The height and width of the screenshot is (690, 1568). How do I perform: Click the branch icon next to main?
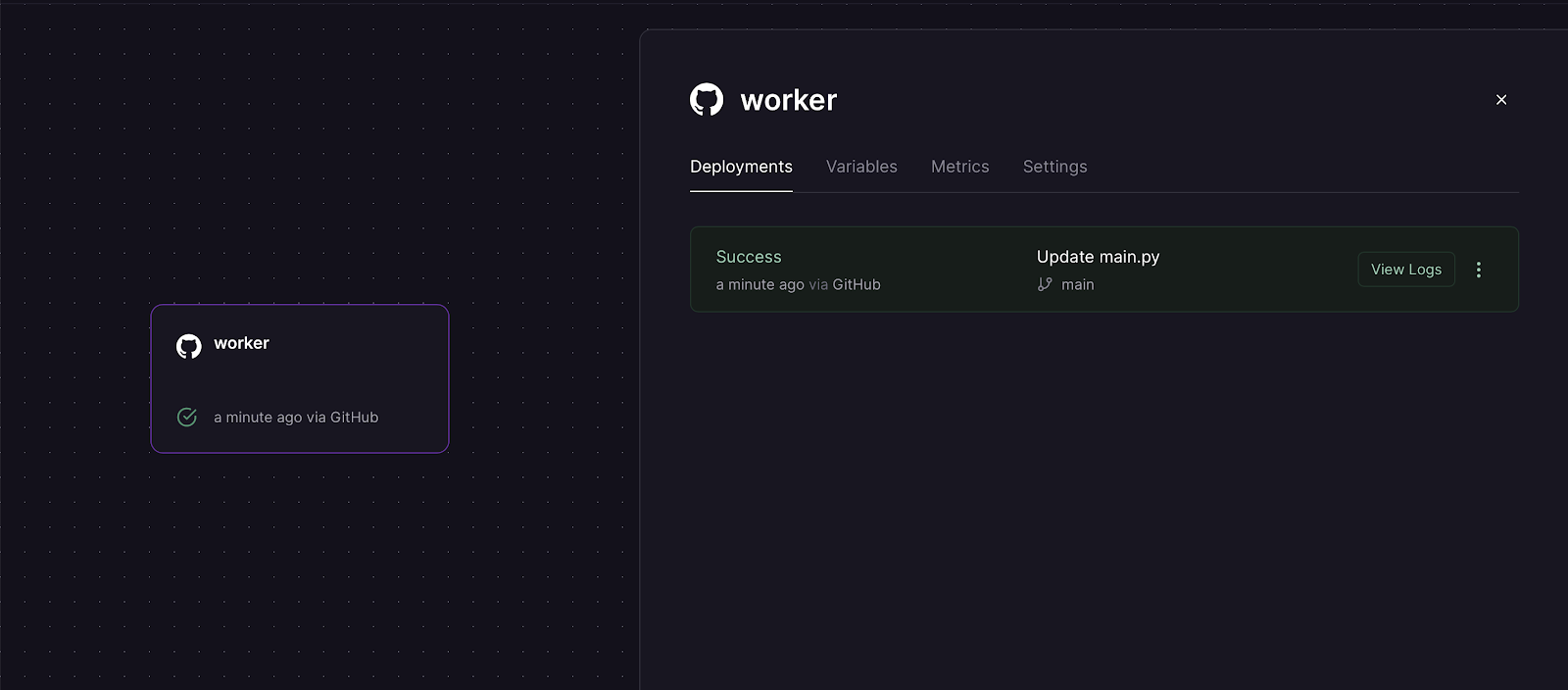tap(1045, 284)
